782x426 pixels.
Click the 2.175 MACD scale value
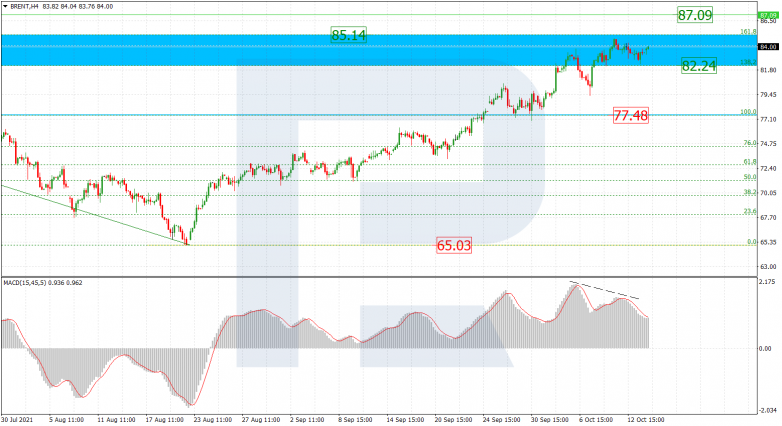766,282
